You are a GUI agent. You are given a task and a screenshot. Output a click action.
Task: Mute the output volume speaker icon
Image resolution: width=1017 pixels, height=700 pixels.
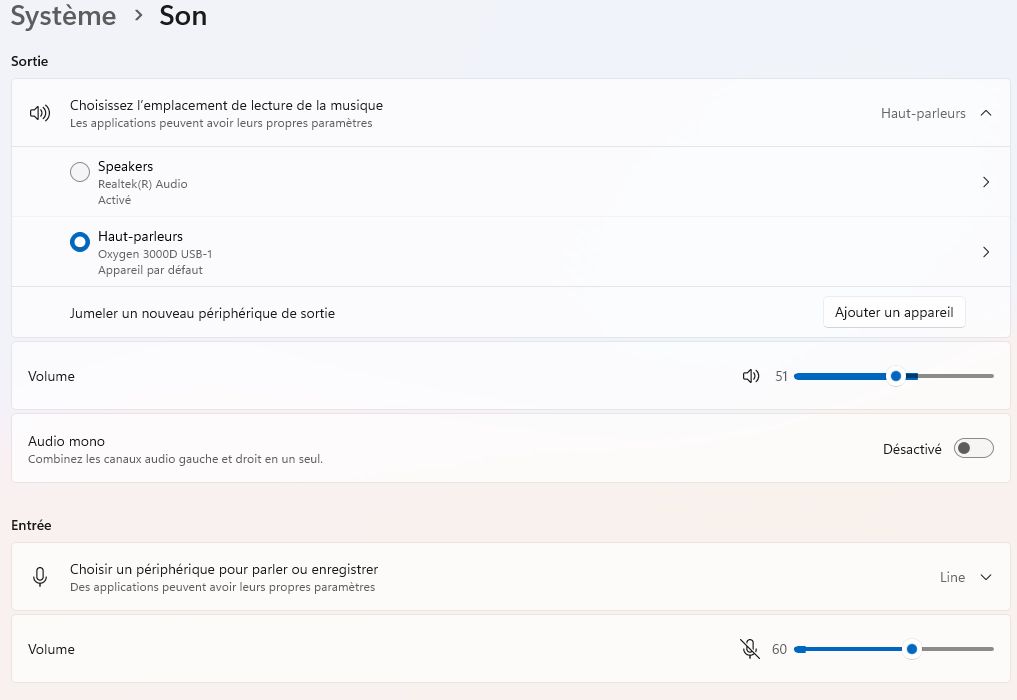click(751, 376)
